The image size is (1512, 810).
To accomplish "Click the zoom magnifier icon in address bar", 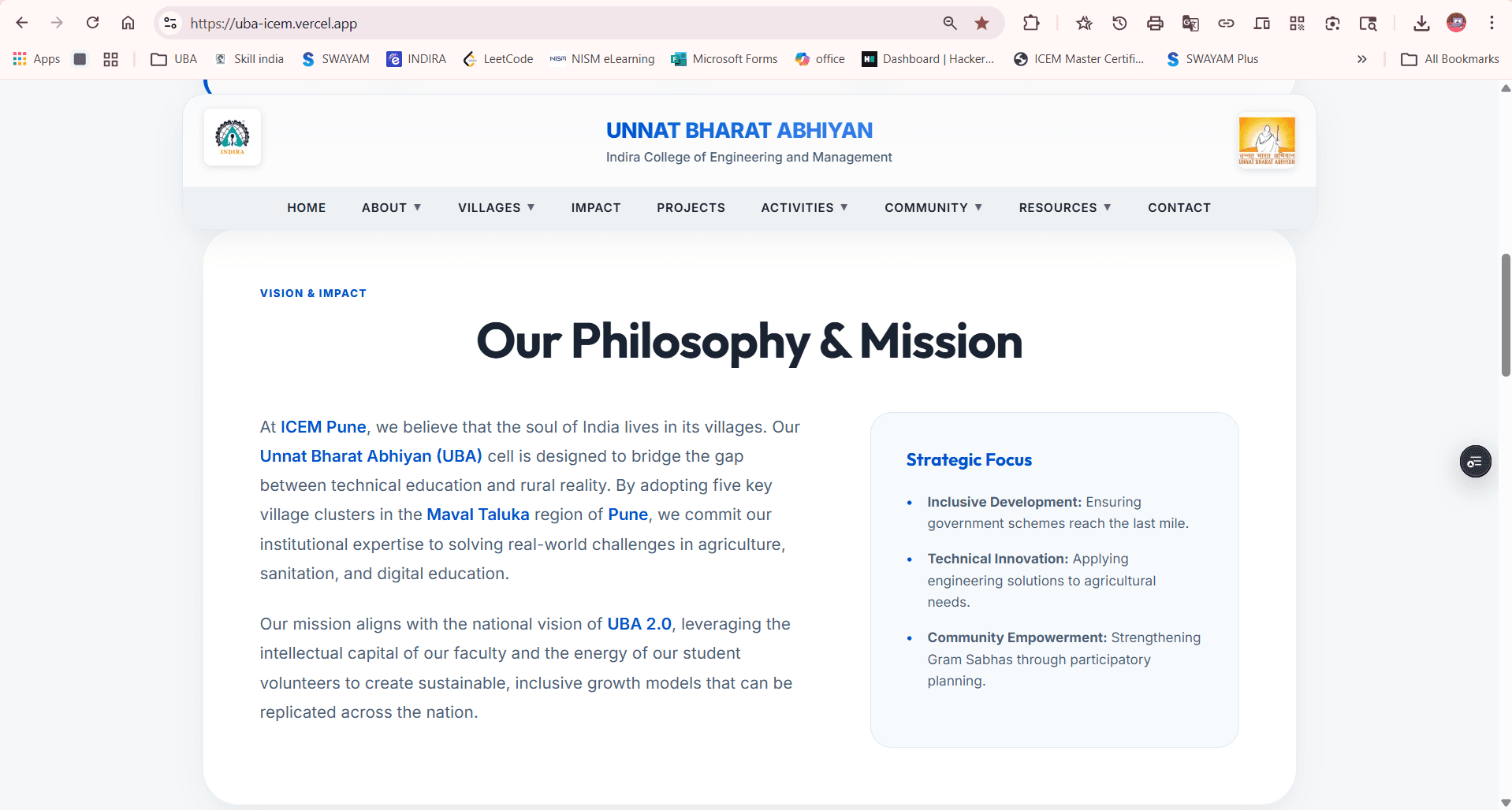I will (950, 23).
